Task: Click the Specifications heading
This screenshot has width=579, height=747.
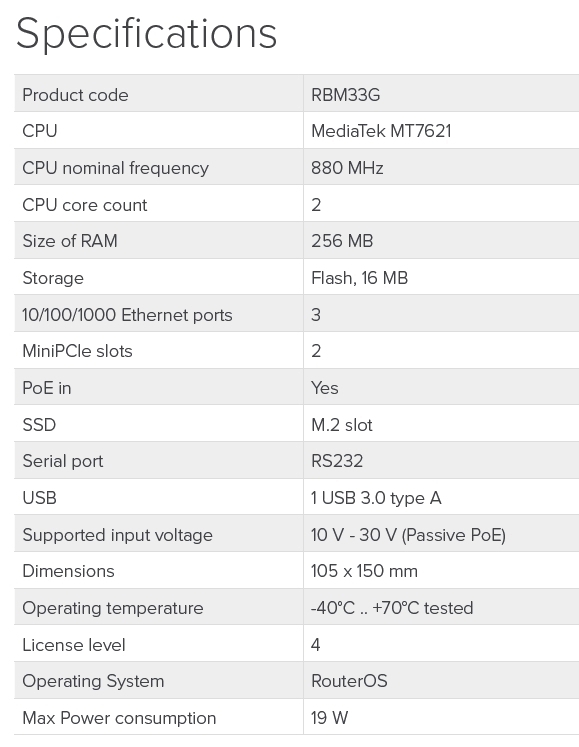Action: [146, 34]
